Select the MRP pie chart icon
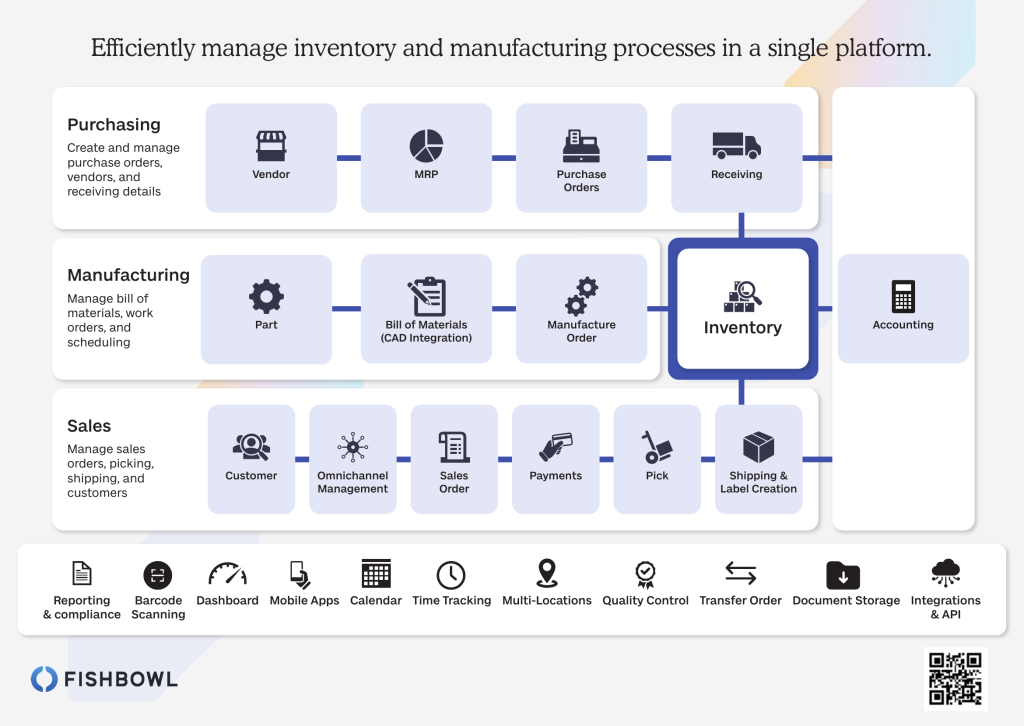 click(426, 146)
